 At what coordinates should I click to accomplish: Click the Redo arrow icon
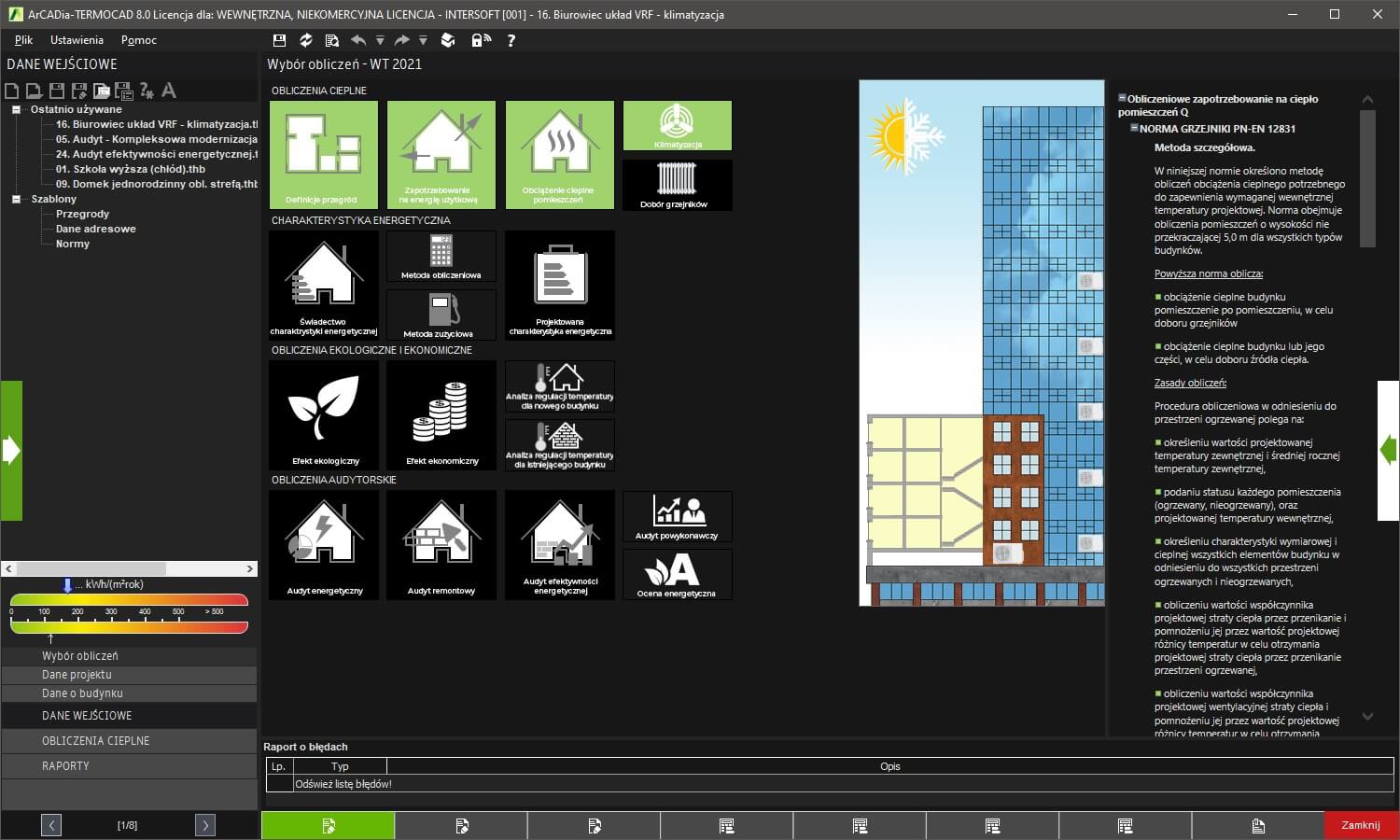click(401, 40)
